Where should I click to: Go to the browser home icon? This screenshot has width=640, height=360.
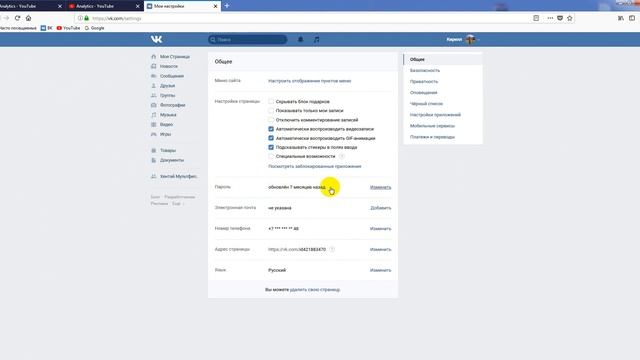tap(29, 18)
